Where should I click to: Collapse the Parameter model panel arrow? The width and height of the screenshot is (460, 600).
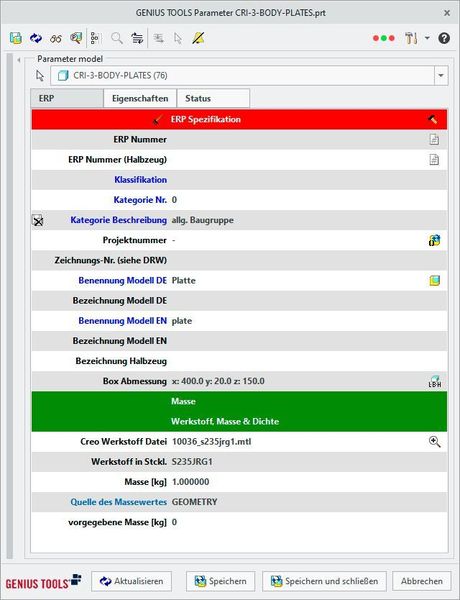coord(19,60)
